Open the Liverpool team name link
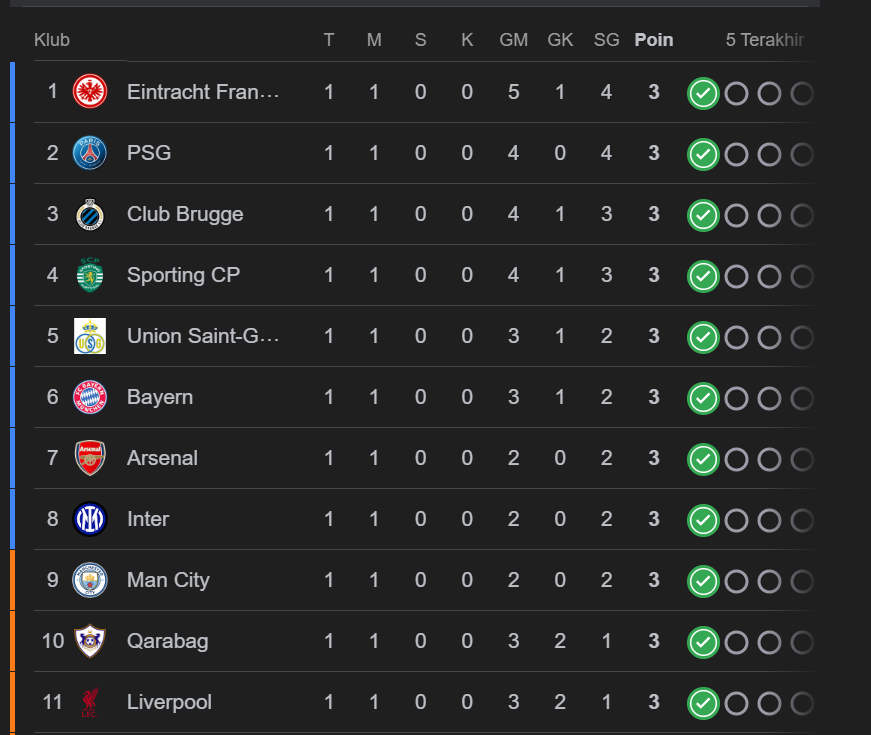This screenshot has height=735, width=871. click(169, 702)
